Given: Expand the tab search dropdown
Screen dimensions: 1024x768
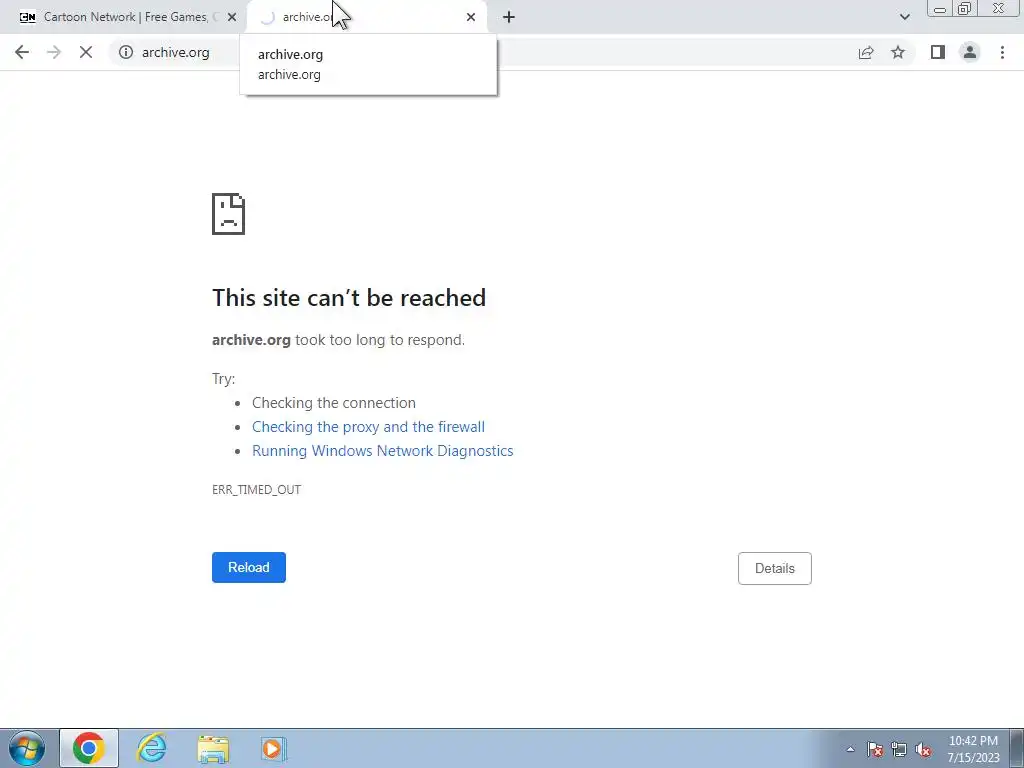Looking at the screenshot, I should 904,17.
